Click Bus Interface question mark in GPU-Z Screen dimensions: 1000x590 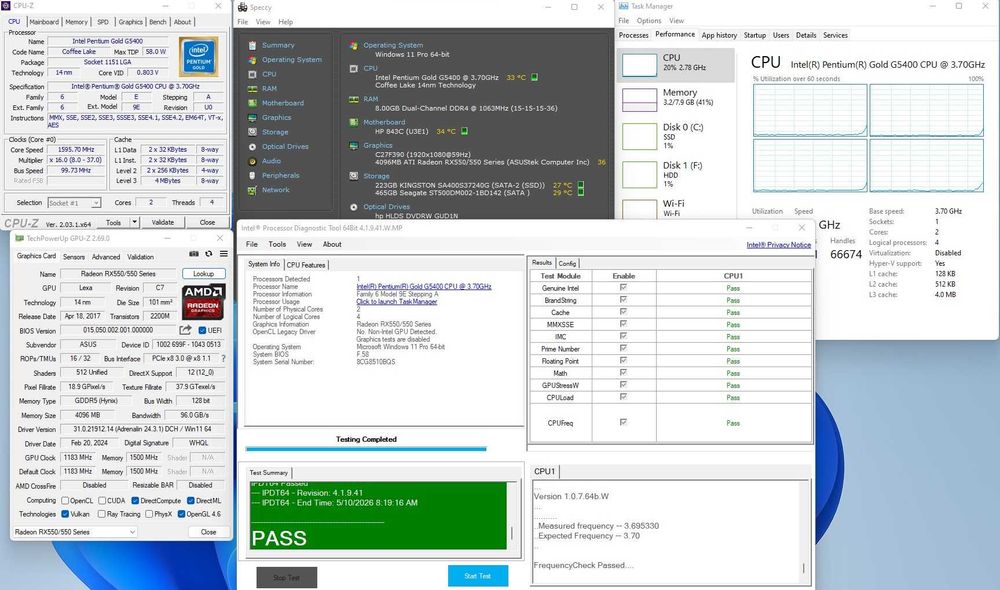tap(223, 358)
